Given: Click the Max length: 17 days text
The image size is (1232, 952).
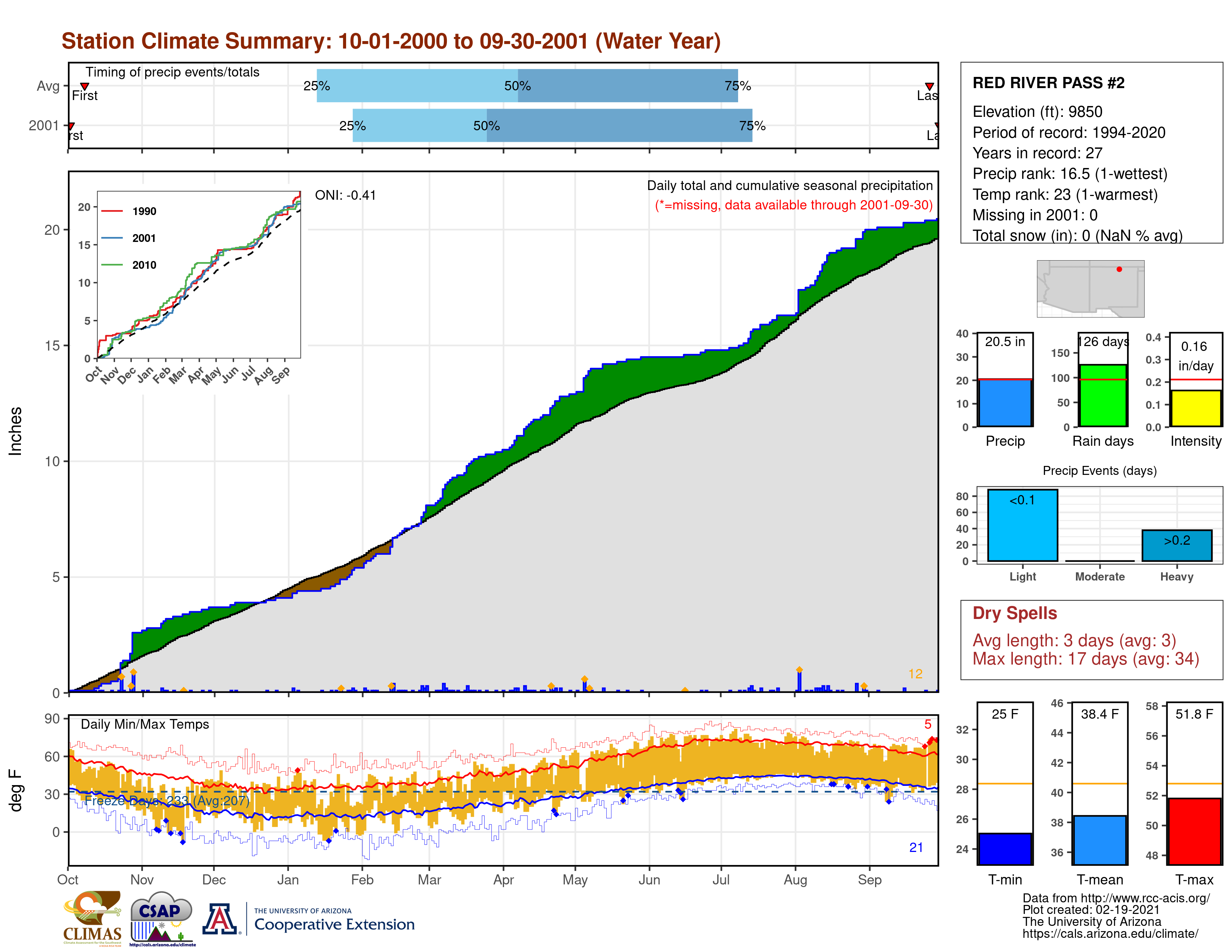Looking at the screenshot, I should [1085, 659].
